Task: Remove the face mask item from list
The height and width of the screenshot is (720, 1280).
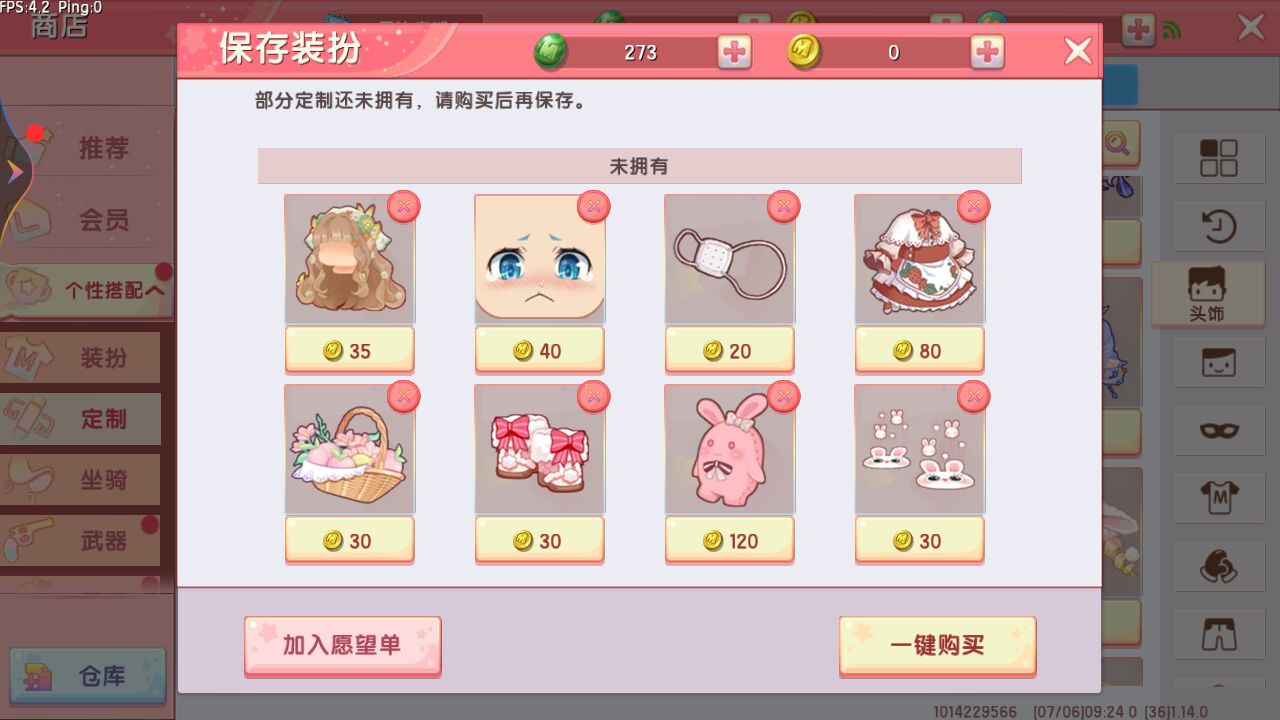Action: 784,207
